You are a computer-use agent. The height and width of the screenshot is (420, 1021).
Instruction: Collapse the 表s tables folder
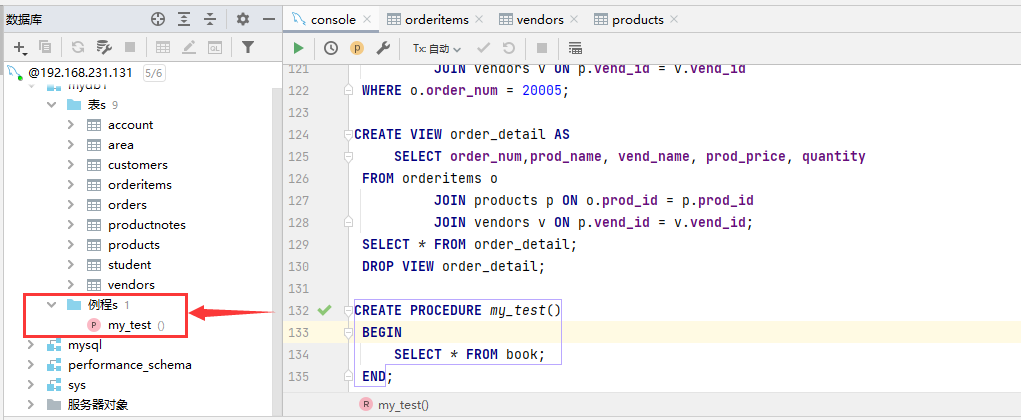pos(51,105)
